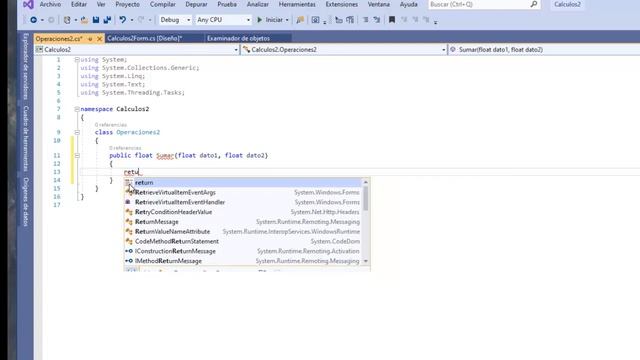Click the pin icon on the Operaciones2.cs tab
The width and height of the screenshot is (640, 360).
tap(90, 39)
